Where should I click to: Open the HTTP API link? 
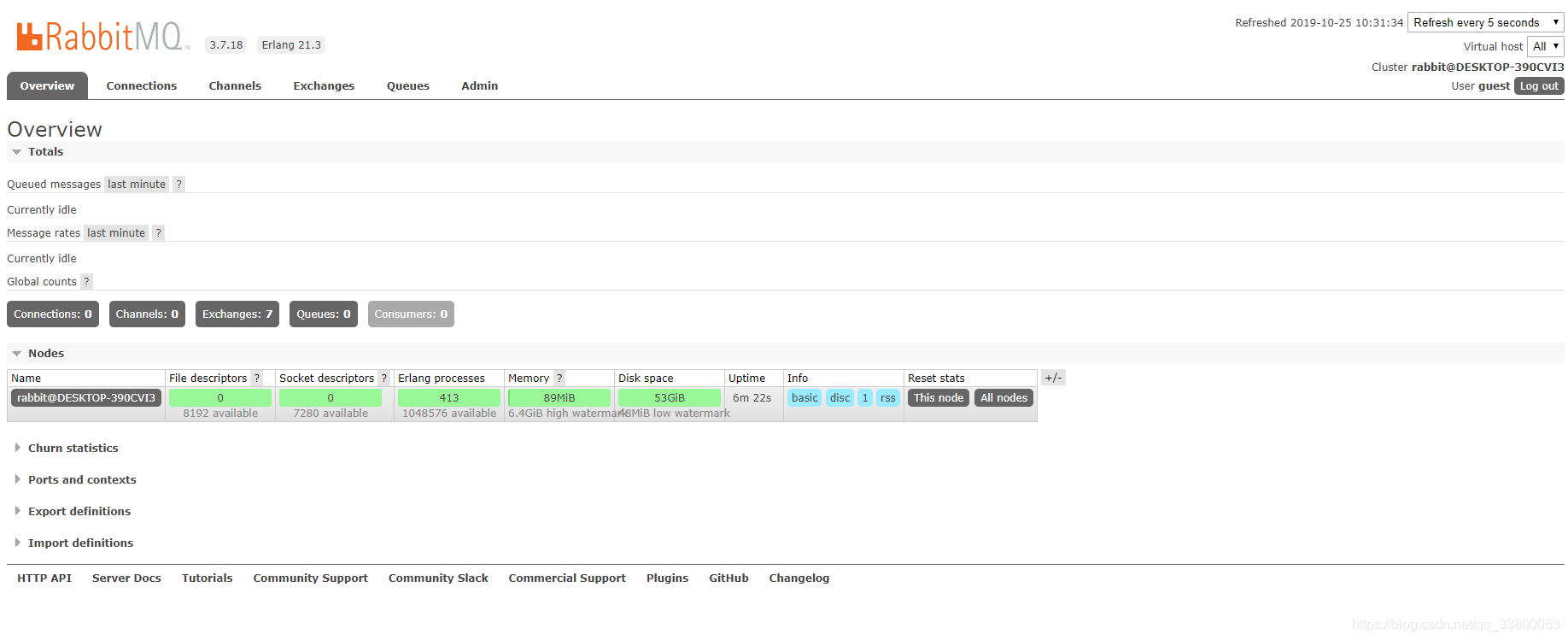(44, 578)
